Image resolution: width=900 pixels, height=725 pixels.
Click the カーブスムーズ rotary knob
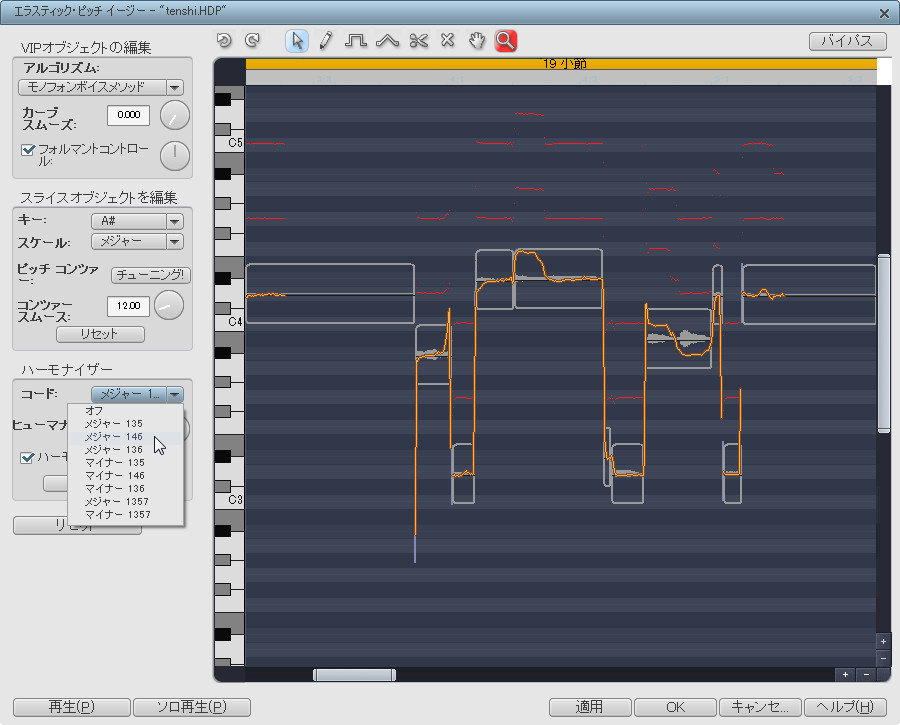click(x=174, y=115)
